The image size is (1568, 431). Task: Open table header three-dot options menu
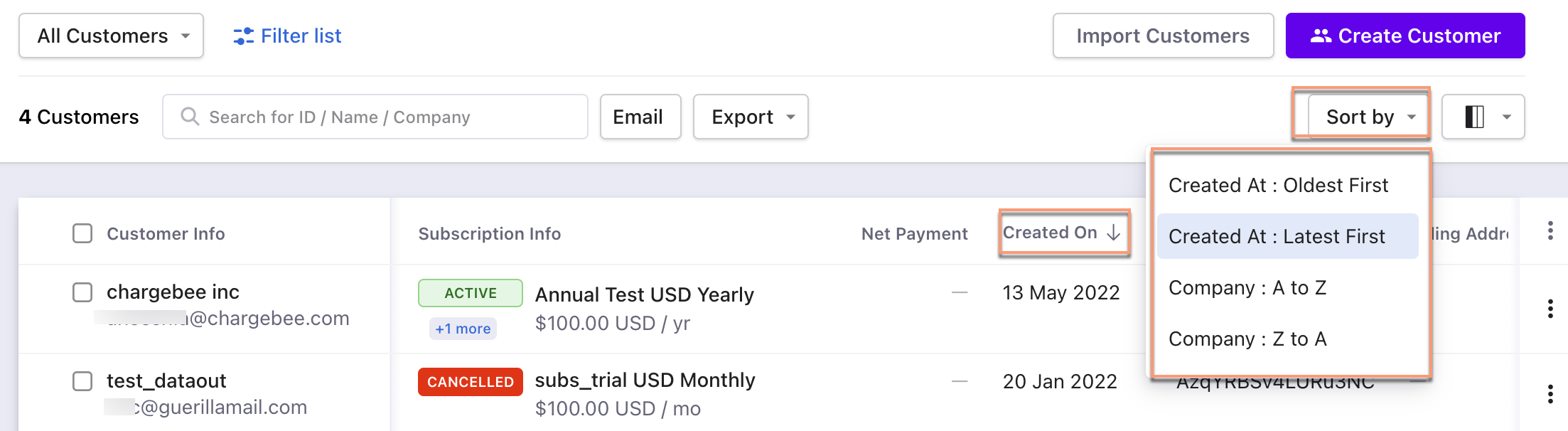click(1550, 230)
